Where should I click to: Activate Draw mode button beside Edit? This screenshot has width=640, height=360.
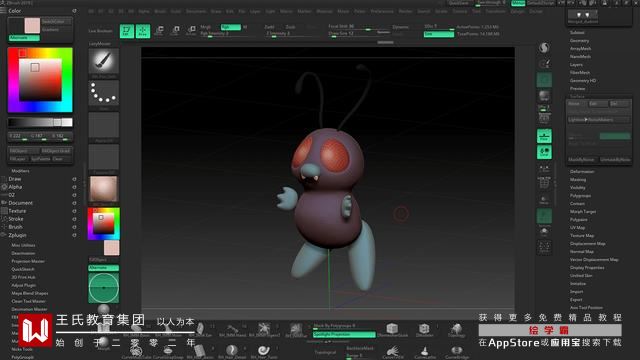point(143,31)
